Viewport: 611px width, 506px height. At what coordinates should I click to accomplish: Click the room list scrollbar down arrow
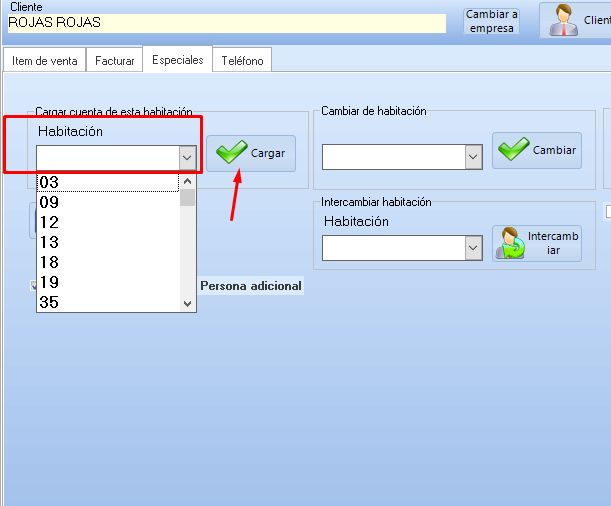(x=187, y=303)
